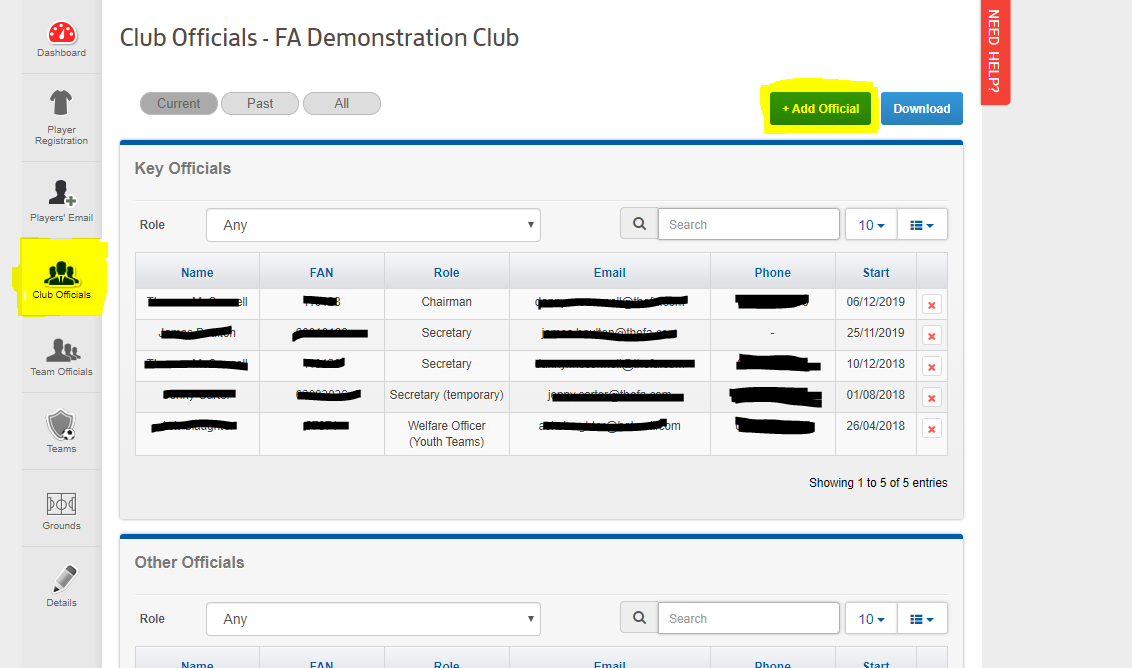Viewport: 1132px width, 668px height.
Task: Sort Key Officials by Start column
Action: click(876, 272)
